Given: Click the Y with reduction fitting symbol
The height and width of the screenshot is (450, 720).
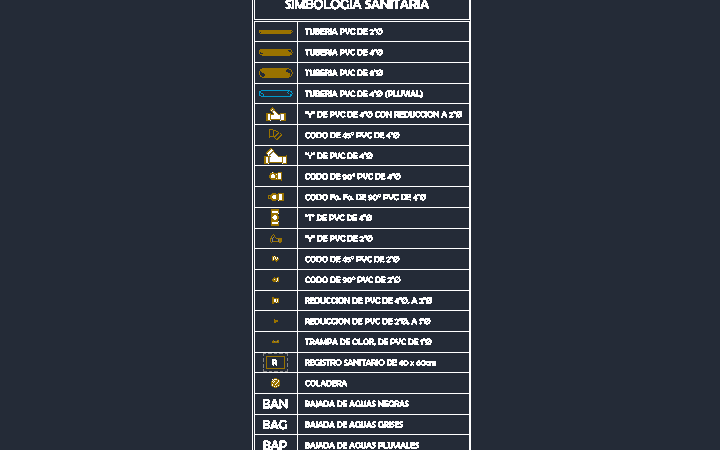Looking at the screenshot, I should coord(276,114).
